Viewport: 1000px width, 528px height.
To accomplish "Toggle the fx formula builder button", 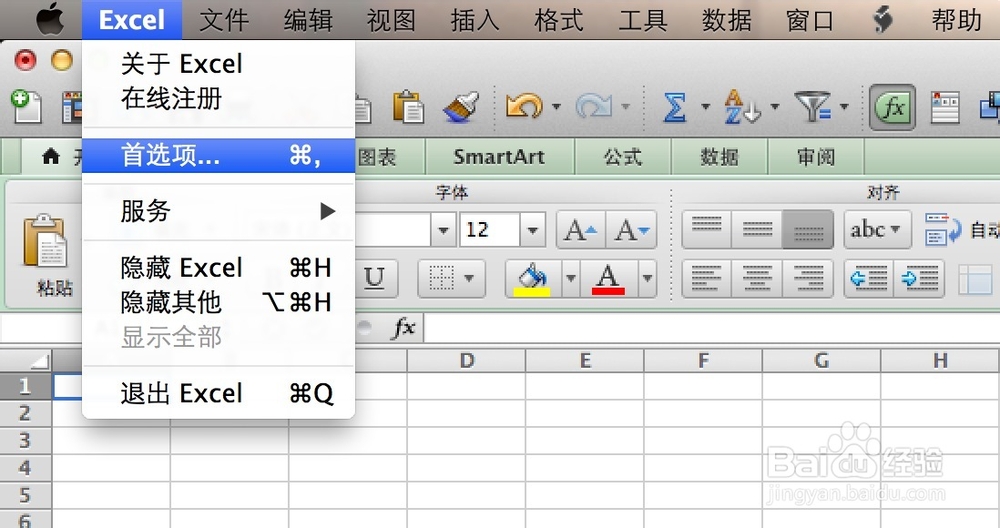I will [893, 107].
